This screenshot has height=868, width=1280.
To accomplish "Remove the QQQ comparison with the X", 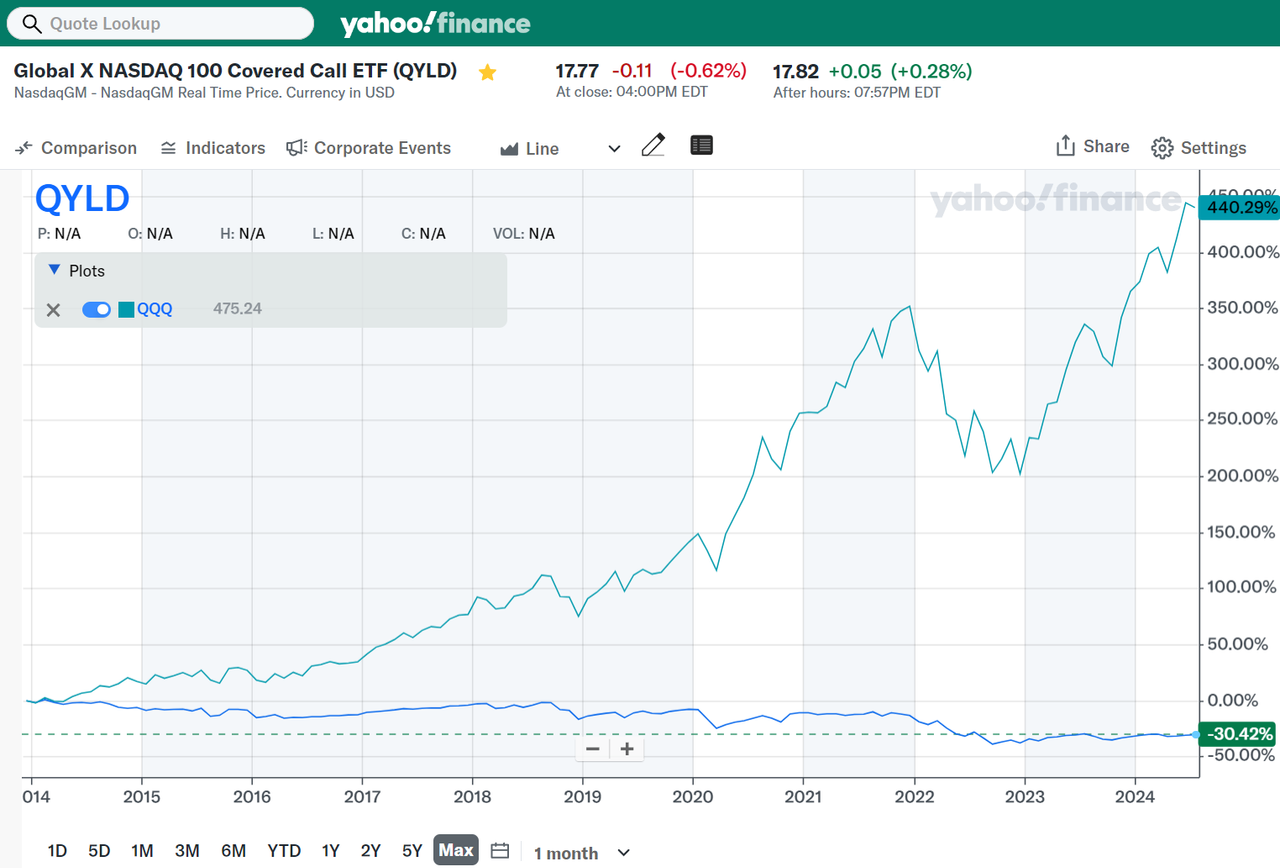I will 53,310.
